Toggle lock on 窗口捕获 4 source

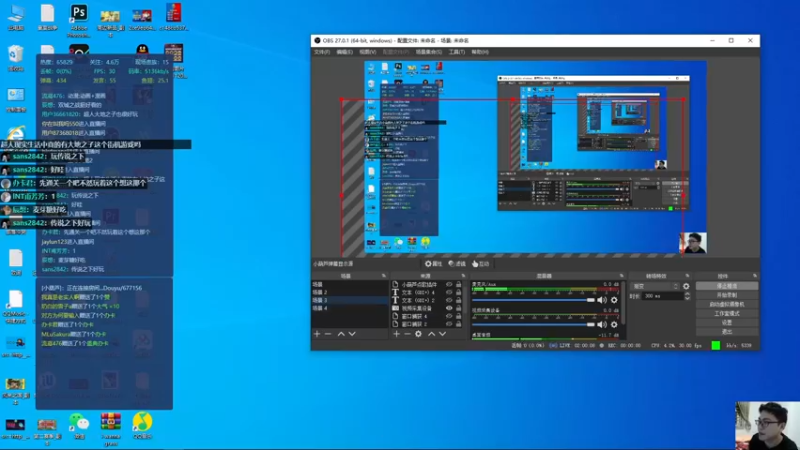pos(458,316)
